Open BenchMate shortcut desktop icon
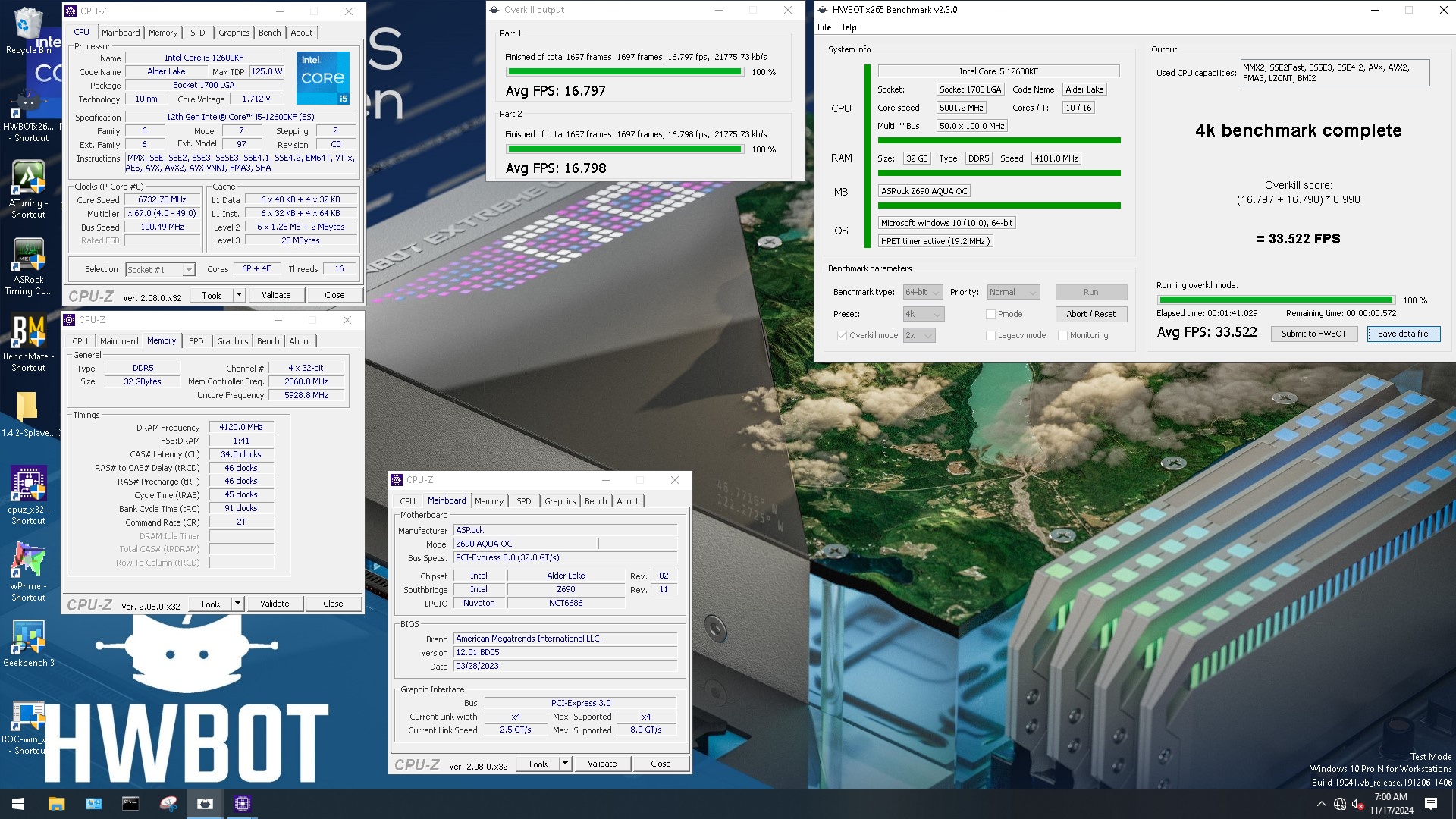 click(28, 344)
